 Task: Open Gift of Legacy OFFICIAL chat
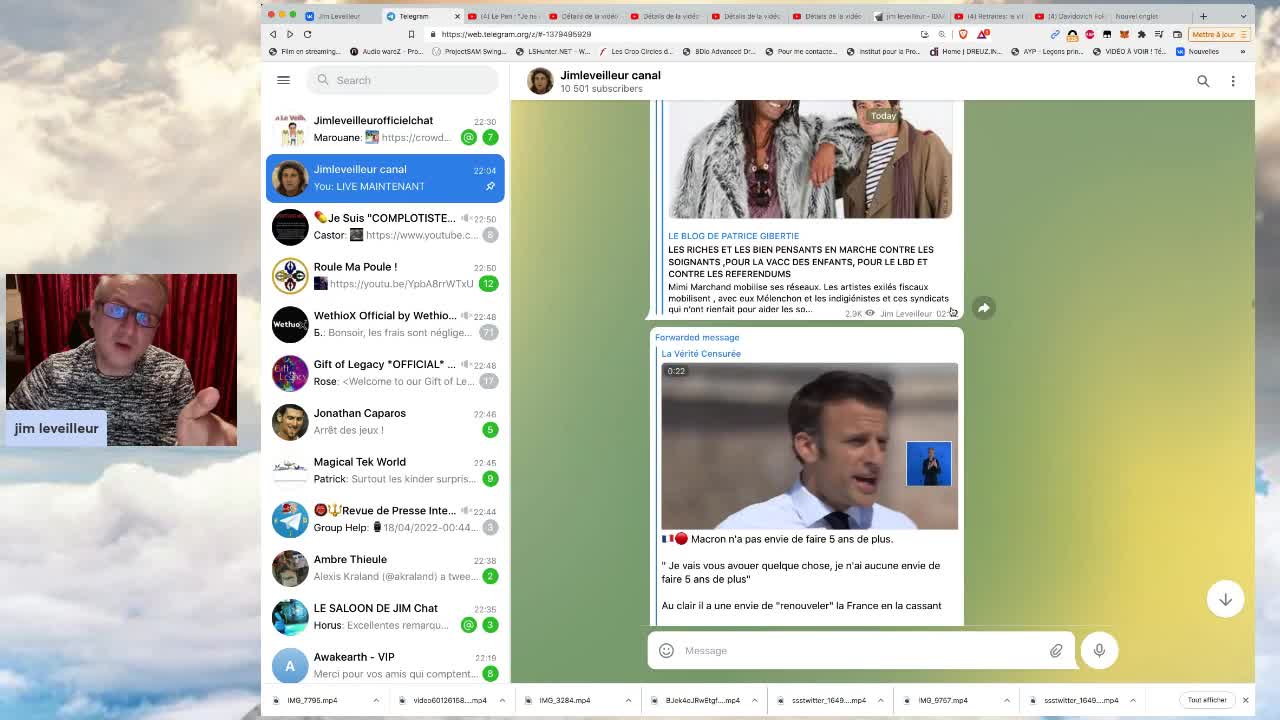385,373
